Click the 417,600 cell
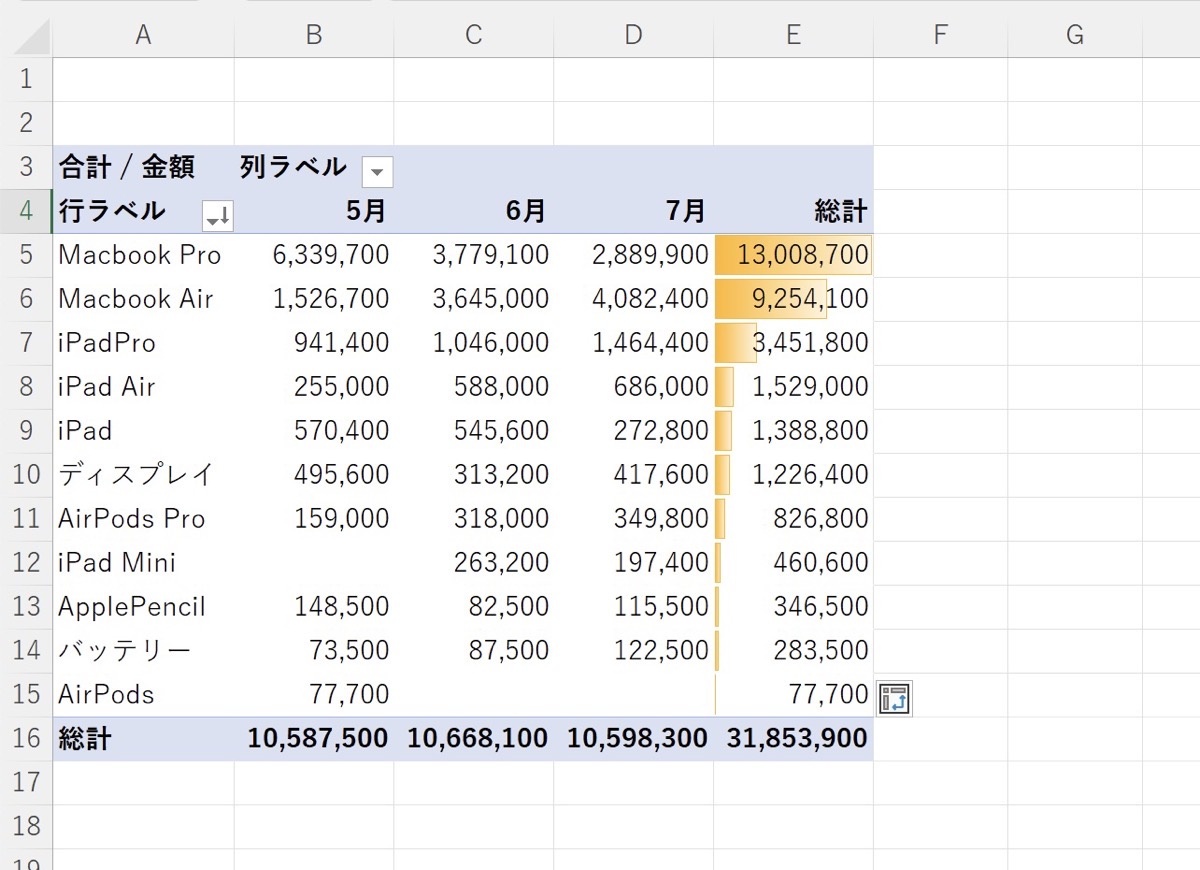The width and height of the screenshot is (1200, 870). tap(634, 475)
